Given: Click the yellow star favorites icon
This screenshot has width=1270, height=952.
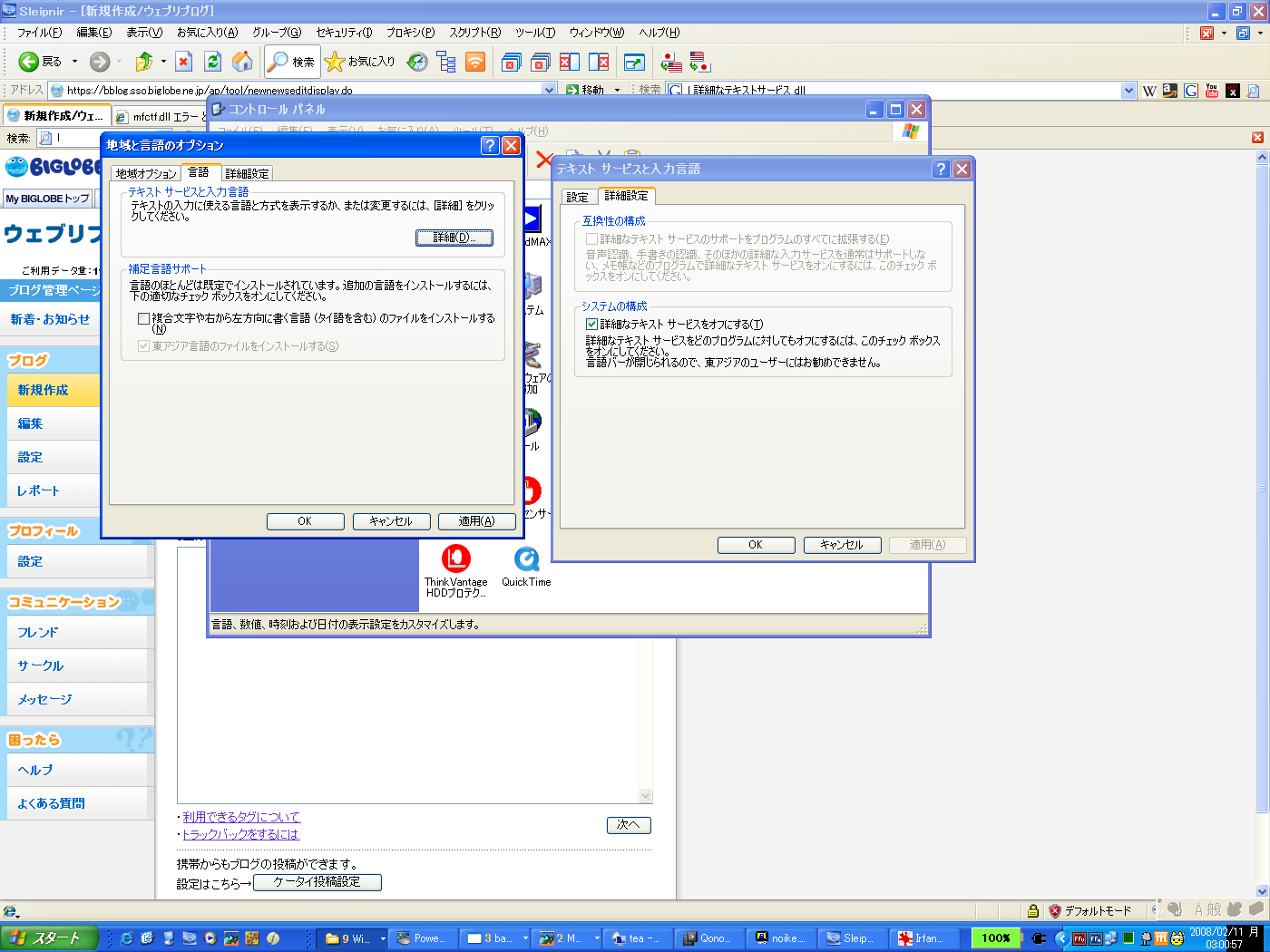Looking at the screenshot, I should click(x=335, y=62).
